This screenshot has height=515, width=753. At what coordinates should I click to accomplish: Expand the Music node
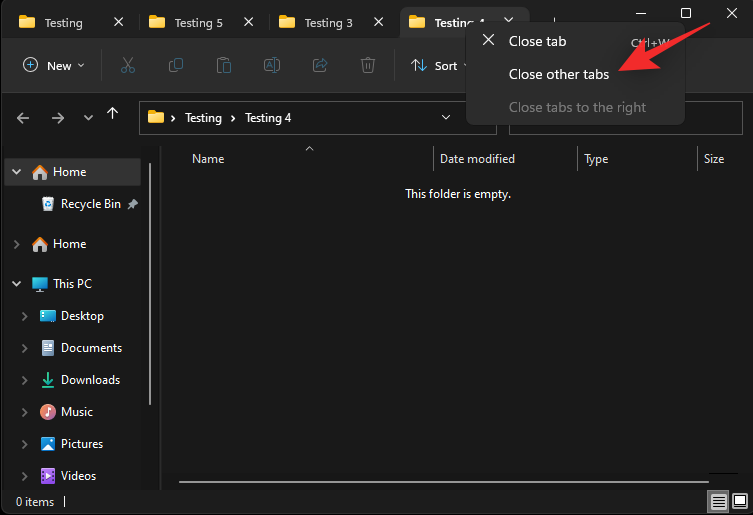tap(24, 412)
